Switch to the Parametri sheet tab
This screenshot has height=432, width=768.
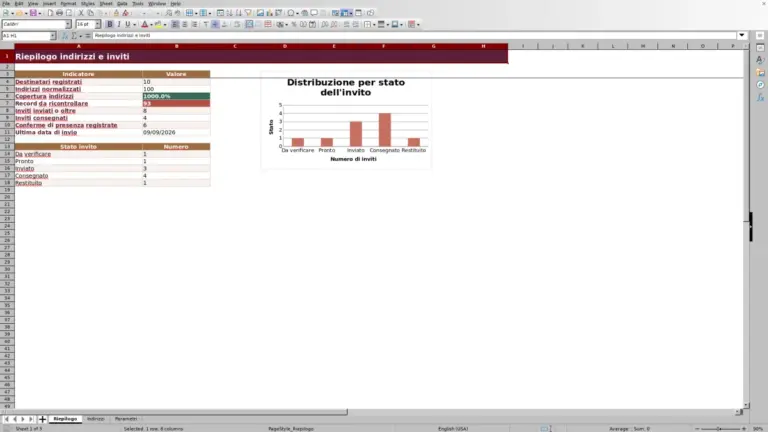click(126, 419)
